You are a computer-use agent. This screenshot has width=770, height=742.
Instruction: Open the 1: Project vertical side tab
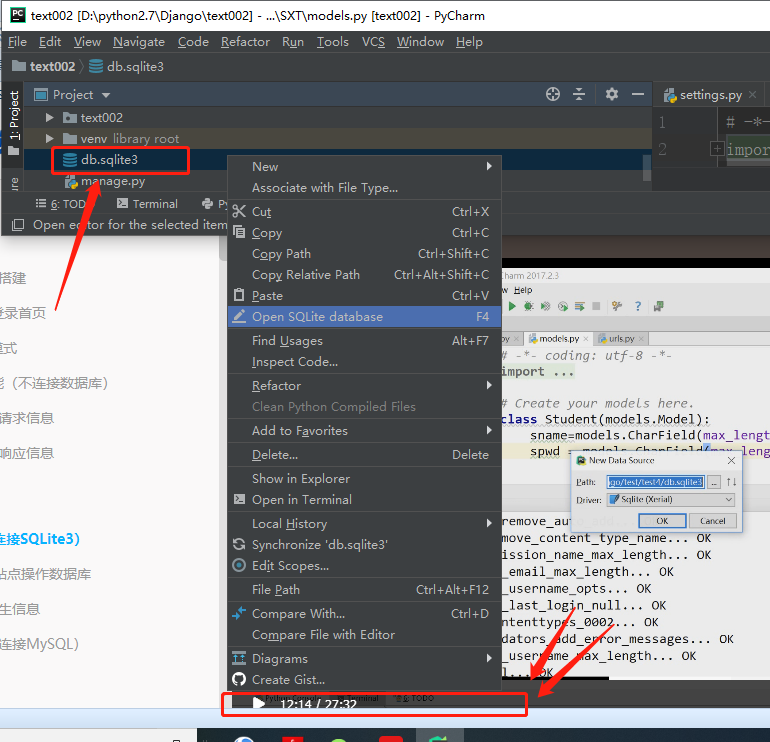(x=14, y=122)
